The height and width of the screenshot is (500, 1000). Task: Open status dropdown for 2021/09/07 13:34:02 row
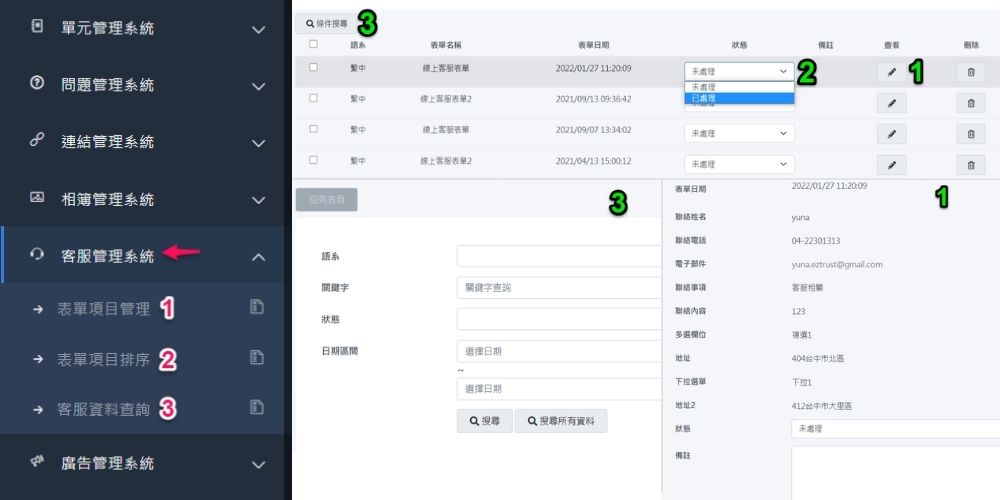(x=739, y=133)
